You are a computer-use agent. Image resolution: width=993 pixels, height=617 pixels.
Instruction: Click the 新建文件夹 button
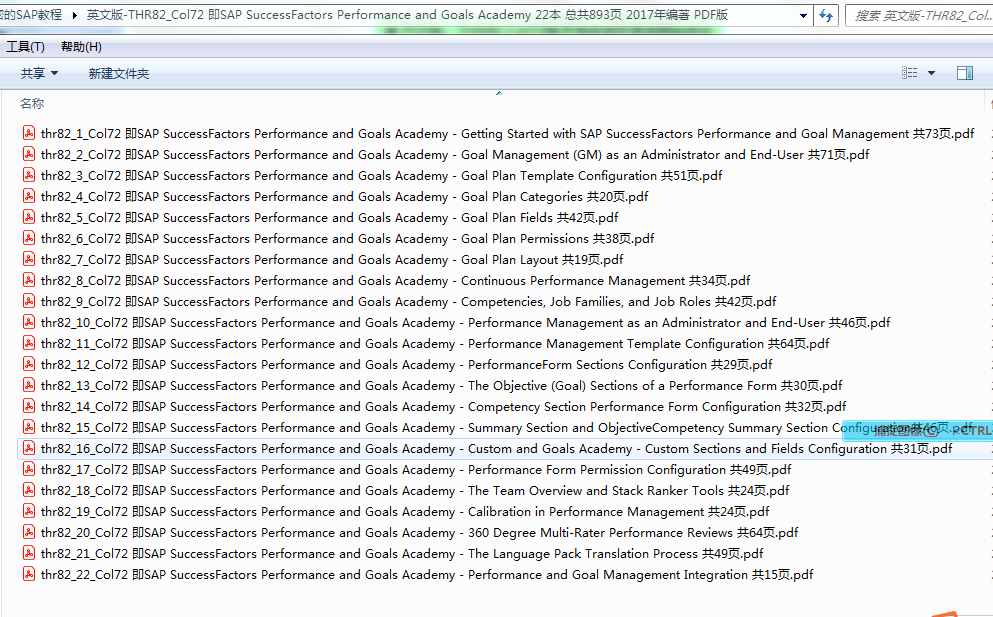pos(118,73)
